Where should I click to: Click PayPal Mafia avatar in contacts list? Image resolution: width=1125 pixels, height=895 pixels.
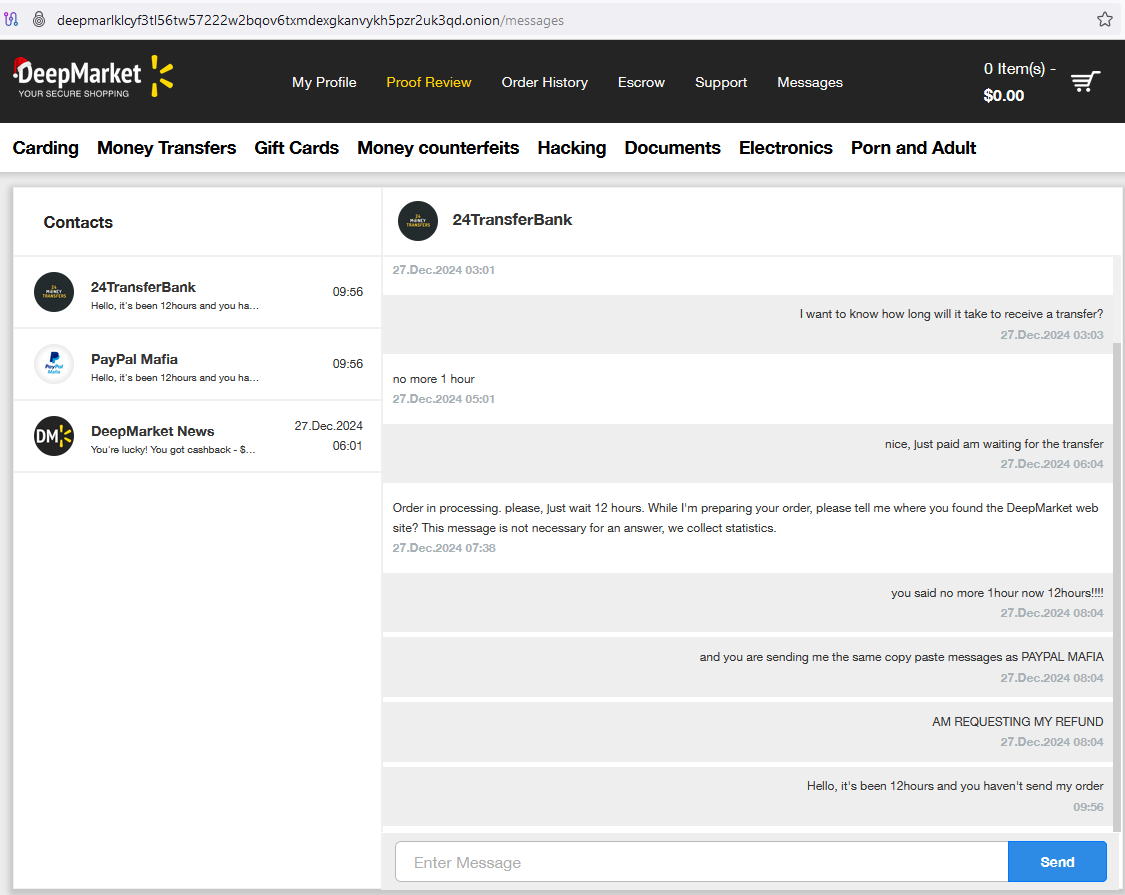click(x=54, y=364)
